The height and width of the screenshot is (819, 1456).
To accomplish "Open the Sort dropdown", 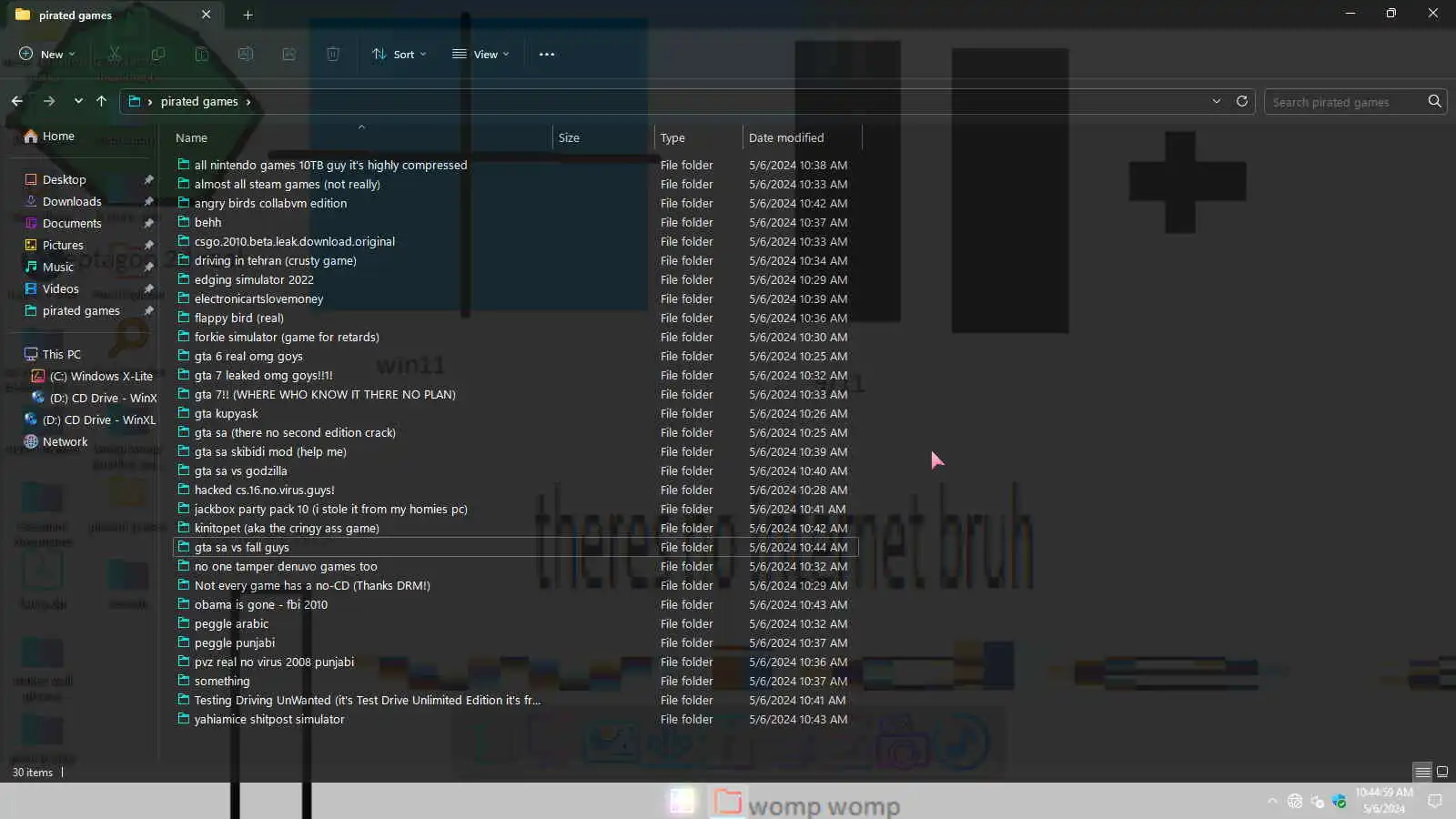I will tap(399, 54).
